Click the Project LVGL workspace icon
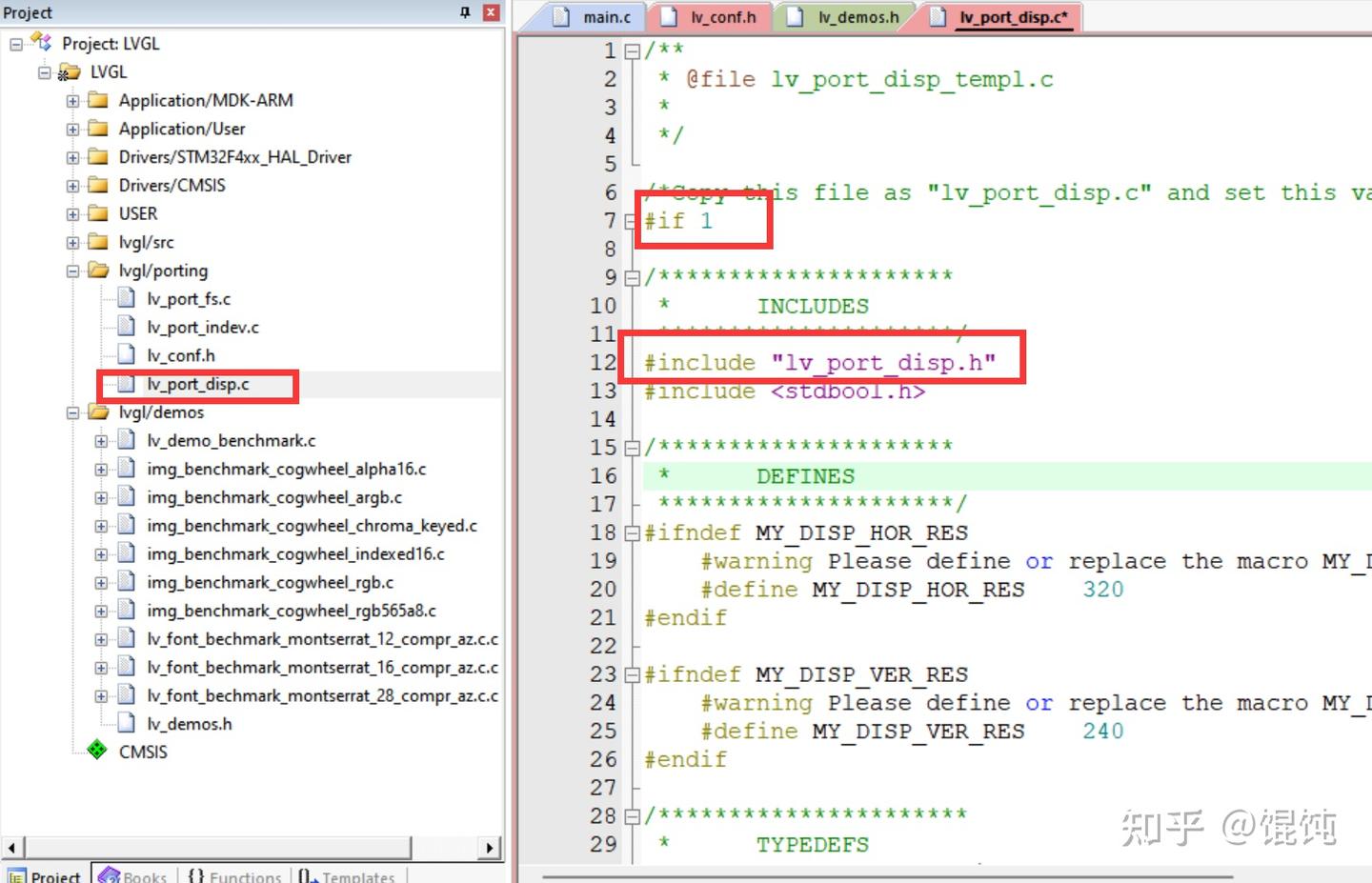Screen dimensions: 1372x883 point(40,43)
